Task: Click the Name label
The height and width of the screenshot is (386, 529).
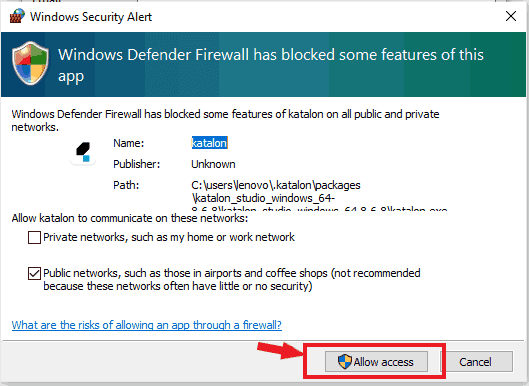Action: pos(129,143)
